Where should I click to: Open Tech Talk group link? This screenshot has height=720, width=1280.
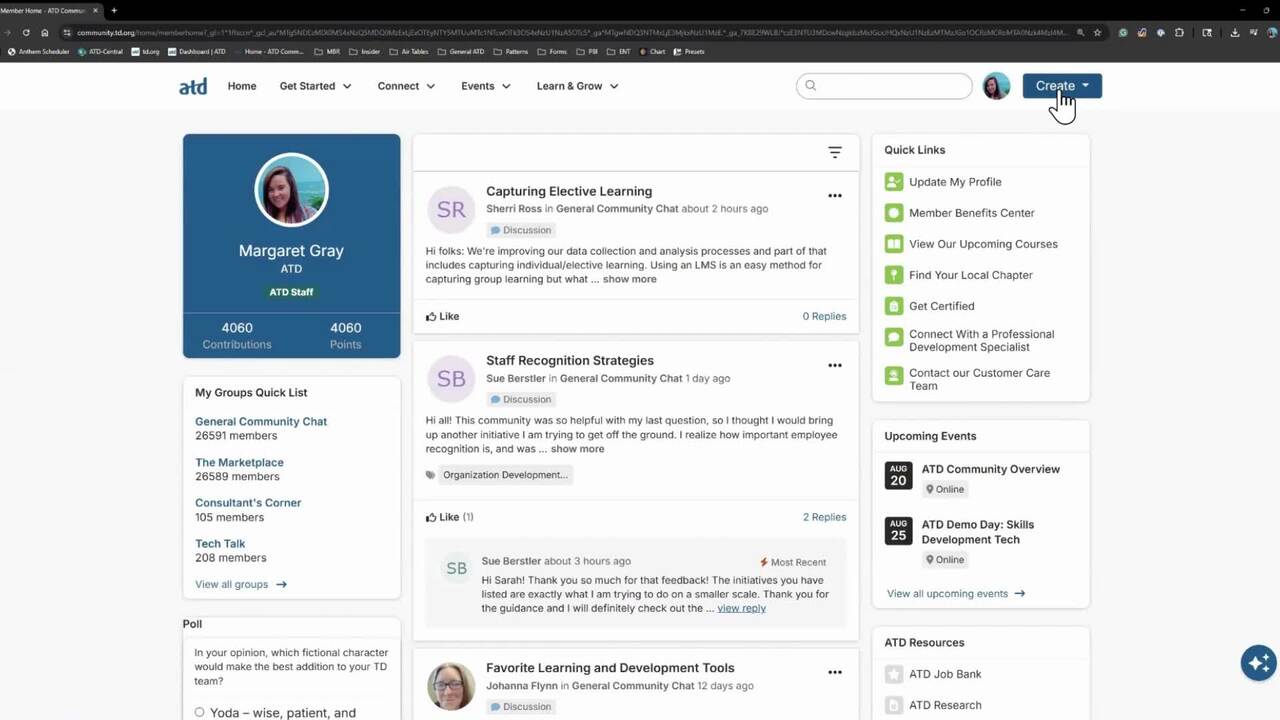pyautogui.click(x=220, y=544)
